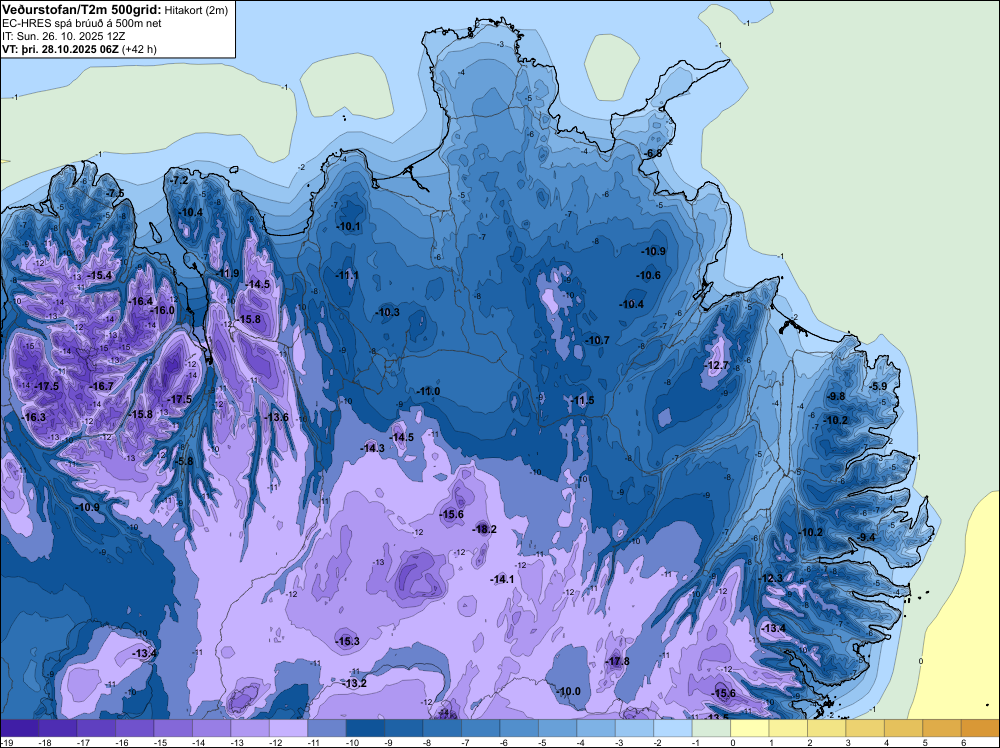Click the -9.8 temperature value

[835, 396]
